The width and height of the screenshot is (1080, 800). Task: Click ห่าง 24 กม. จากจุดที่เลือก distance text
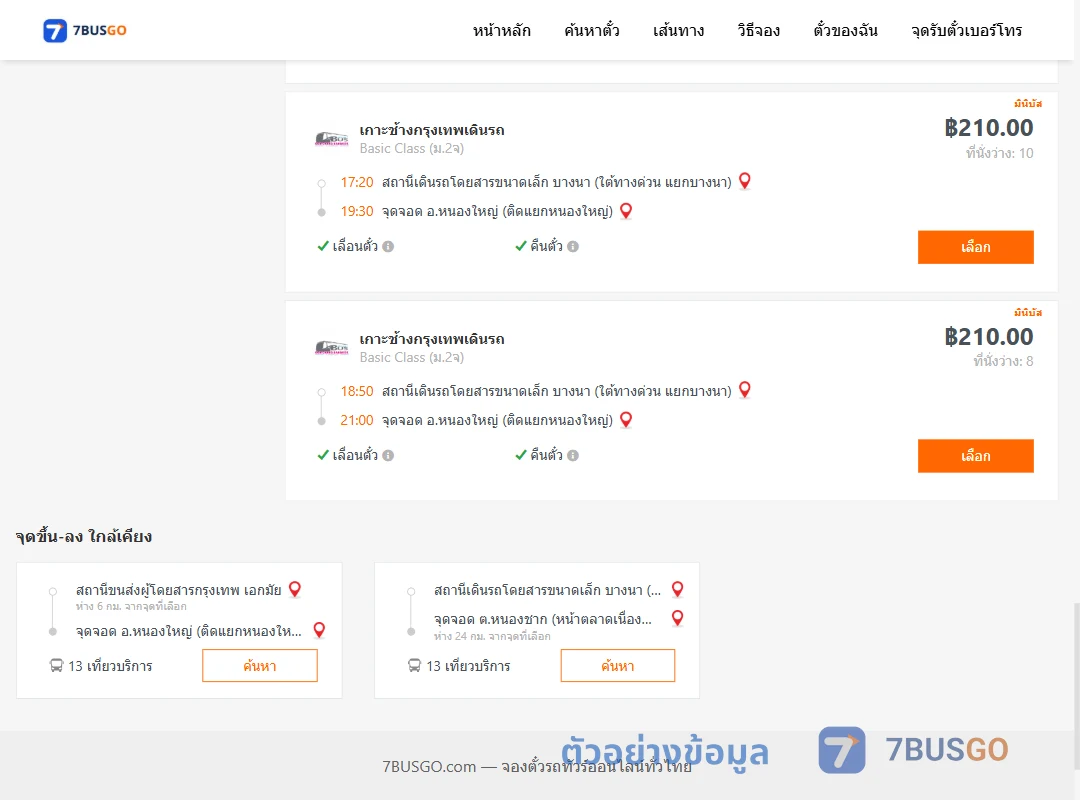point(492,636)
